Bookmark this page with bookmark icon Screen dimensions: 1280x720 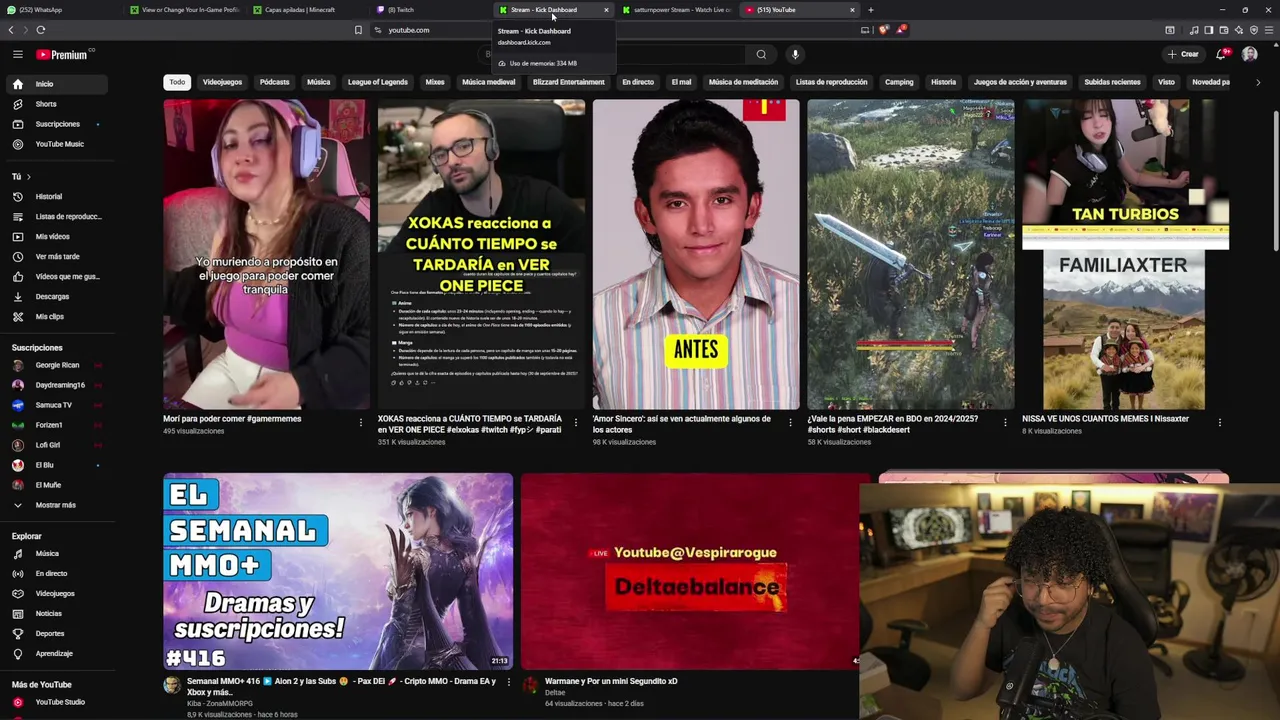[358, 30]
